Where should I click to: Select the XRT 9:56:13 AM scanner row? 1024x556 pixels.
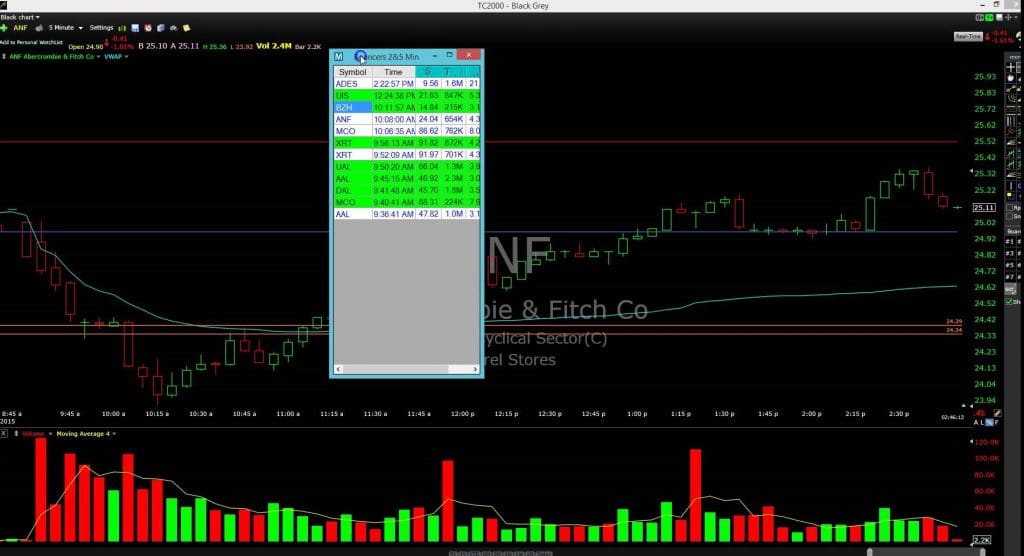click(x=407, y=143)
